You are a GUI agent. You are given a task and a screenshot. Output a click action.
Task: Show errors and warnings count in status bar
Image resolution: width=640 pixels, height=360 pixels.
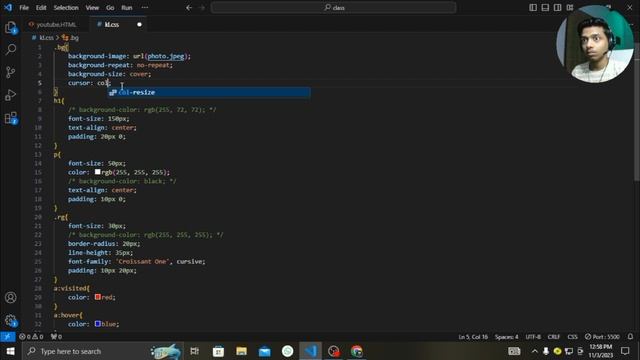pyautogui.click(x=31, y=337)
